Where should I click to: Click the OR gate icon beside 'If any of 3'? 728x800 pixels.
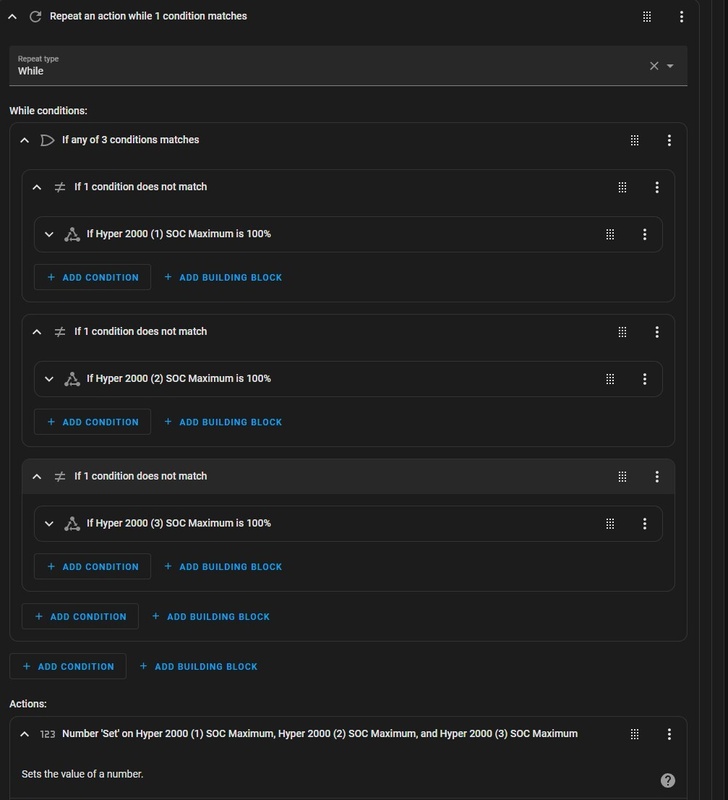(x=47, y=140)
